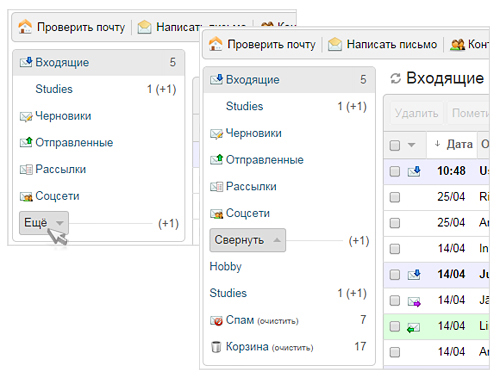Click Соцсети icon in back window
500x378 pixels.
coord(26,196)
